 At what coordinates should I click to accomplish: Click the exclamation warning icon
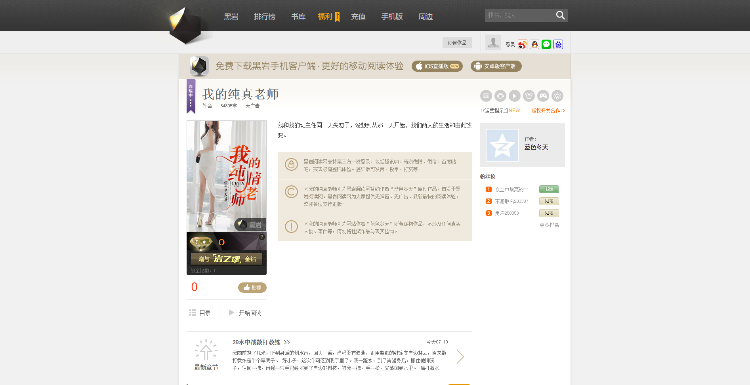[x=291, y=226]
